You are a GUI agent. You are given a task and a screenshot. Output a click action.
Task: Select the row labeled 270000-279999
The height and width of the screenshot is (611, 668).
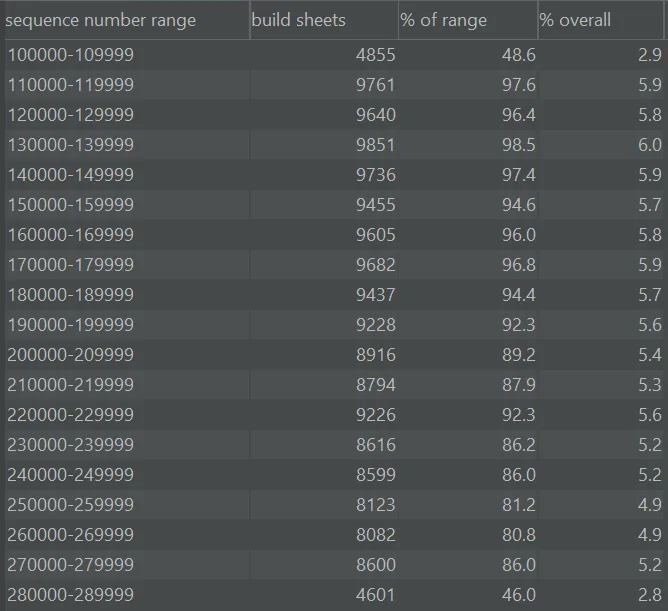[334, 565]
